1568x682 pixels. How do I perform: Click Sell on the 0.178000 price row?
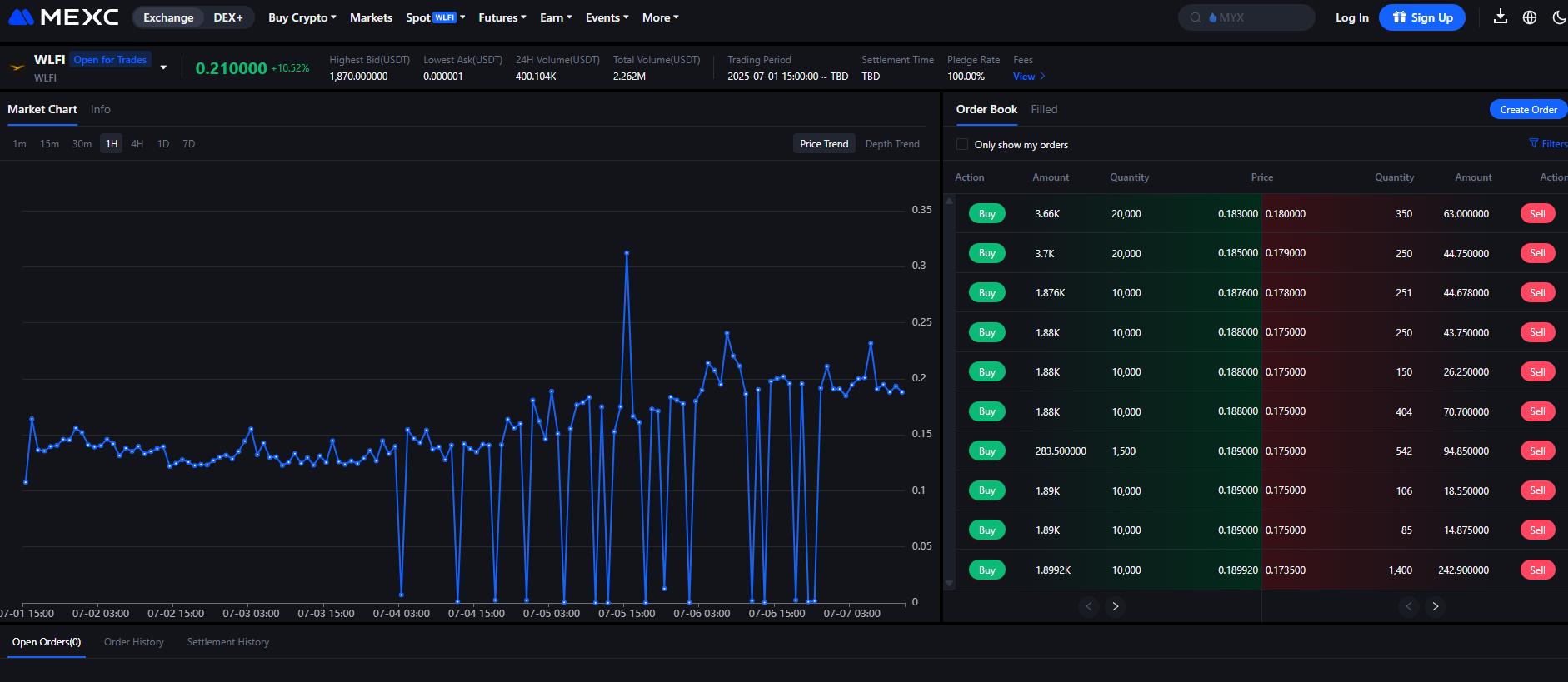pyautogui.click(x=1537, y=293)
